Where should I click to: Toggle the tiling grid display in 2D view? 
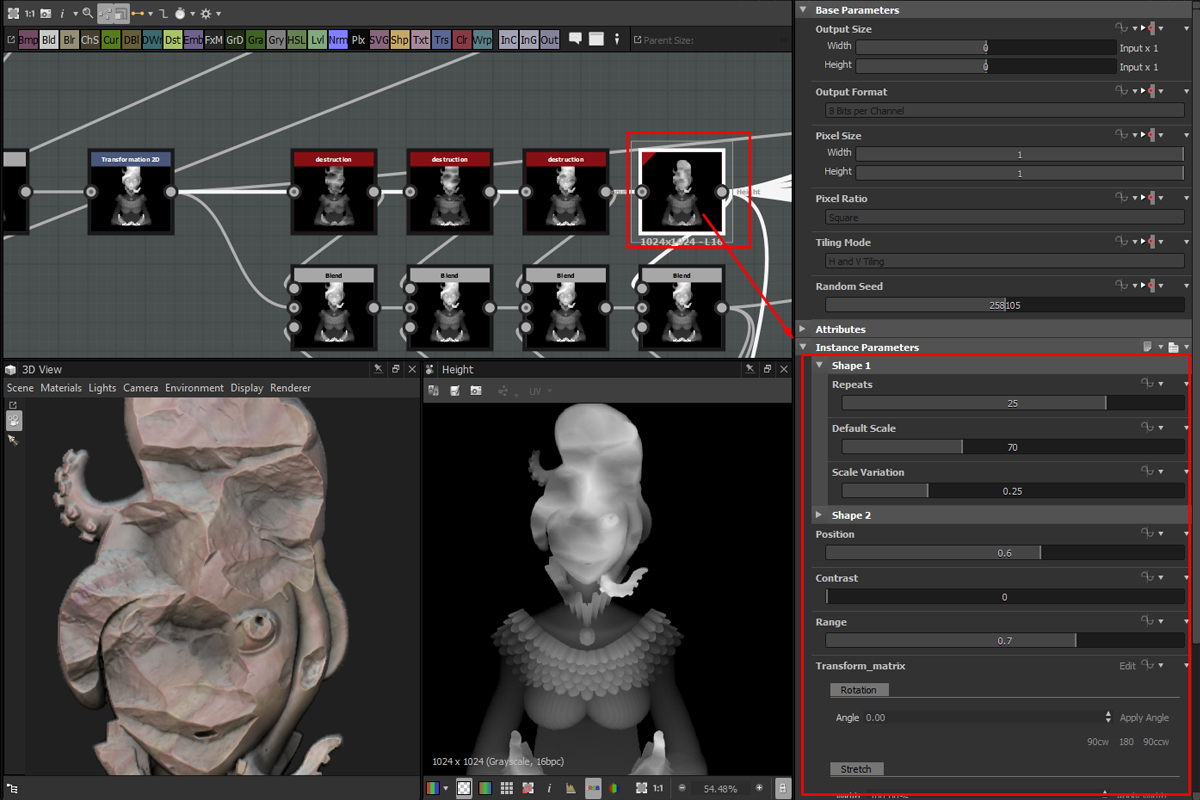point(507,788)
